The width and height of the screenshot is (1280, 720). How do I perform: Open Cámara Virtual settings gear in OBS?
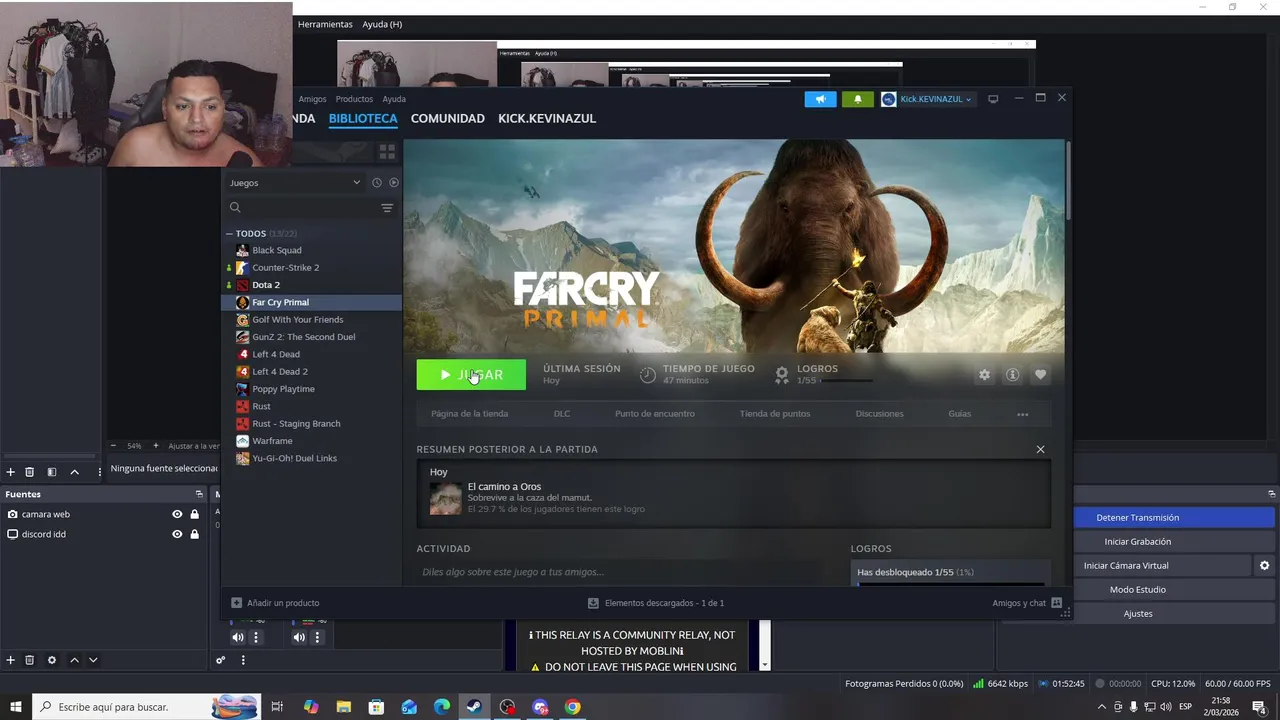click(x=1264, y=565)
